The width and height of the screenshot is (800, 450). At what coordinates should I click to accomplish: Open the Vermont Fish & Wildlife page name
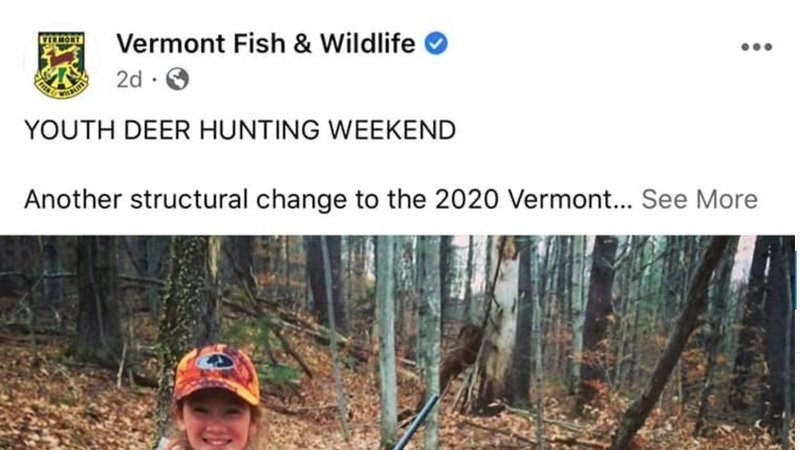(265, 44)
